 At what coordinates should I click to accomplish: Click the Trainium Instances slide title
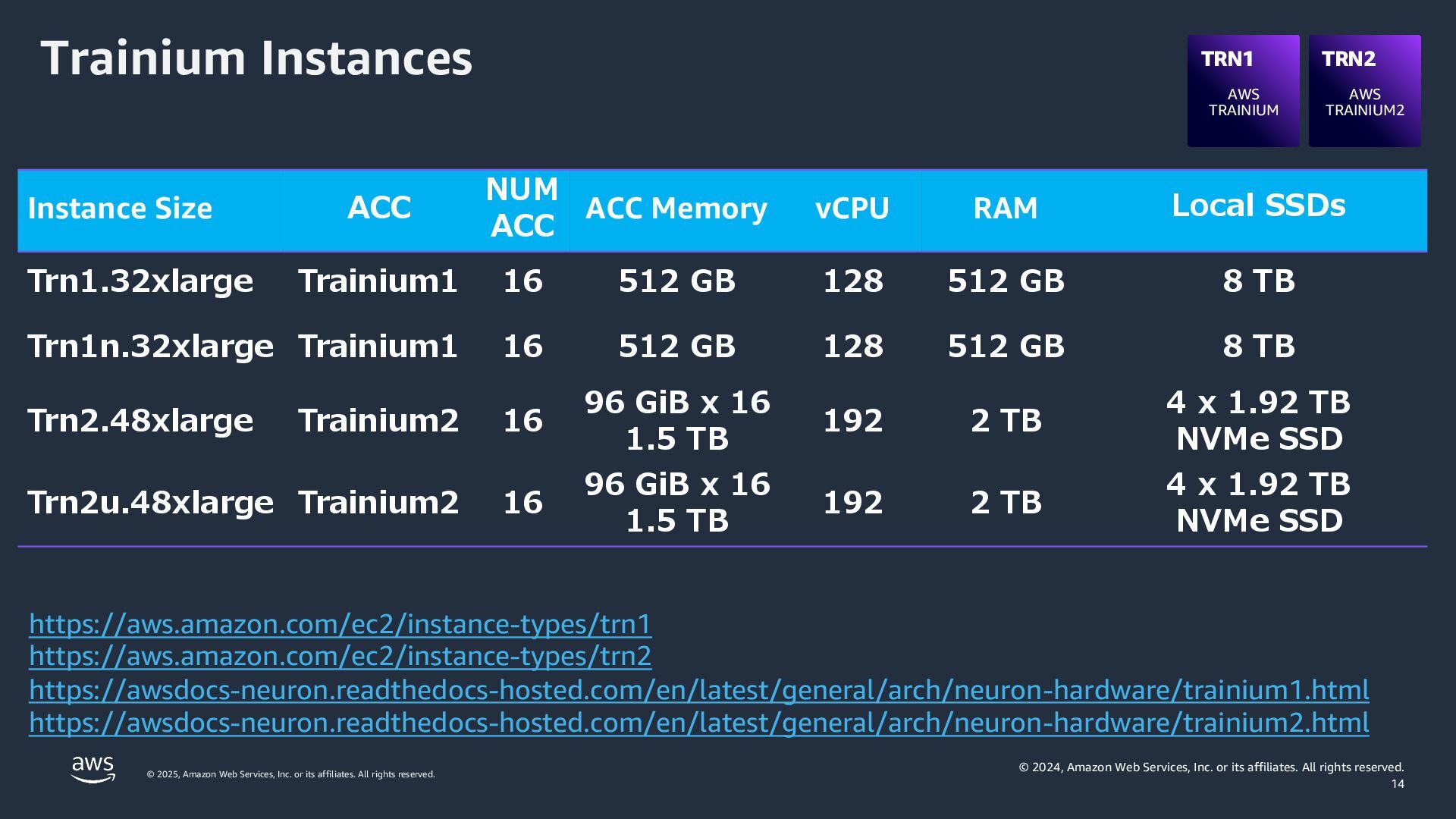click(x=256, y=58)
